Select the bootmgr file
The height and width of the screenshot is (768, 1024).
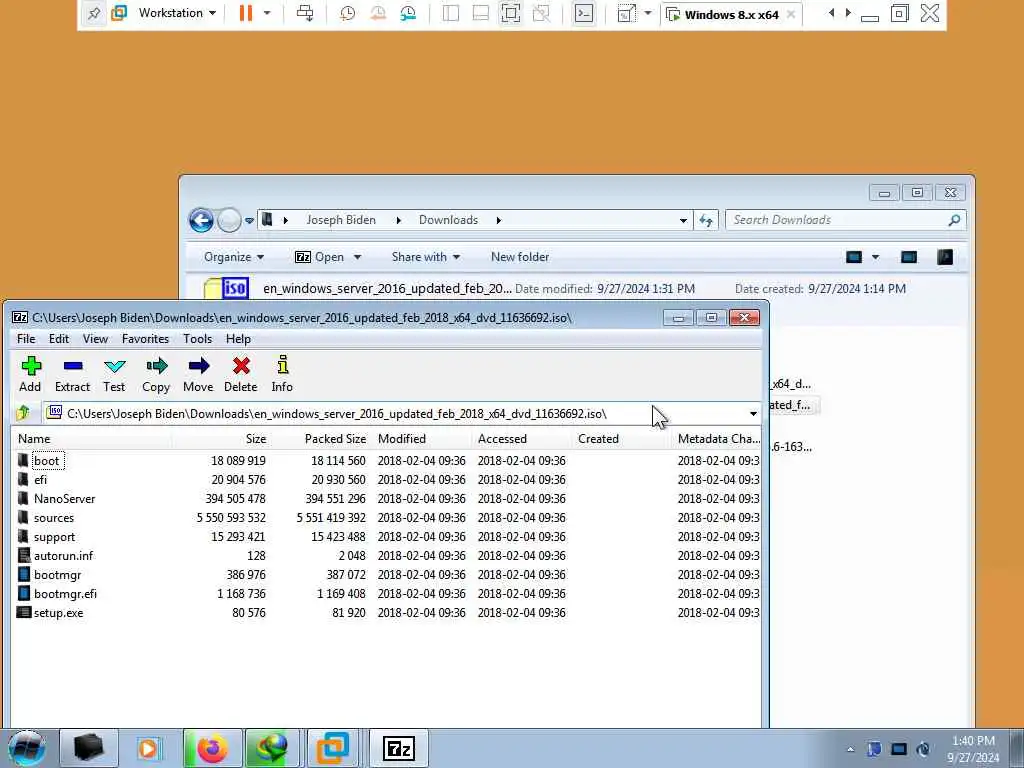pos(57,575)
